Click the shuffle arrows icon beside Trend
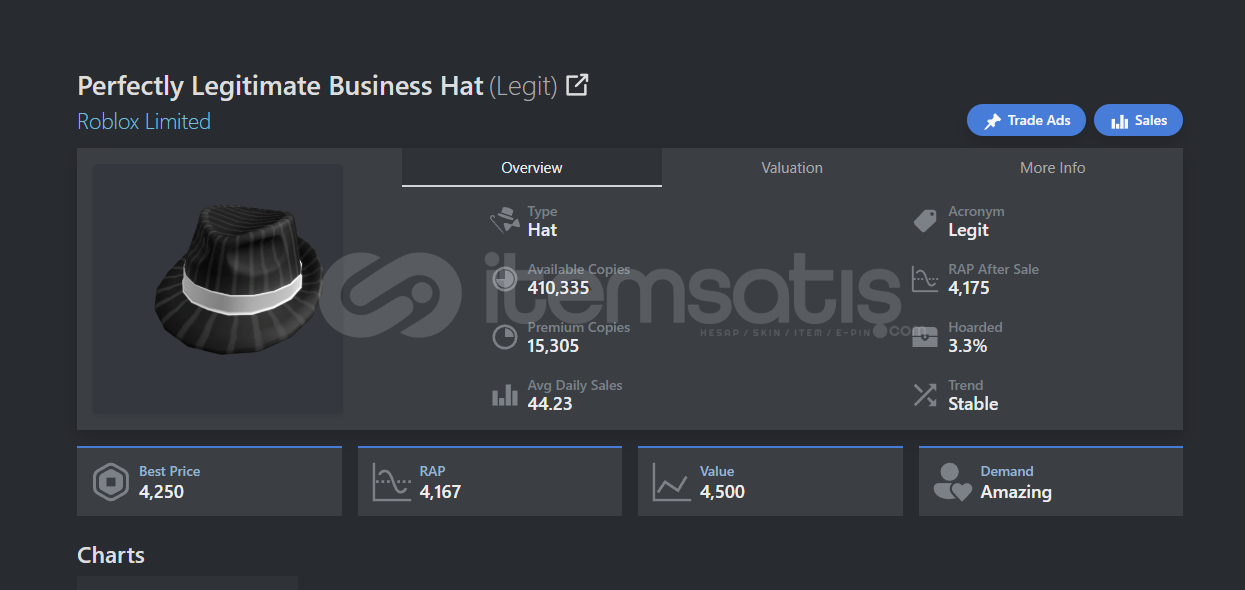This screenshot has width=1245, height=590. [926, 395]
